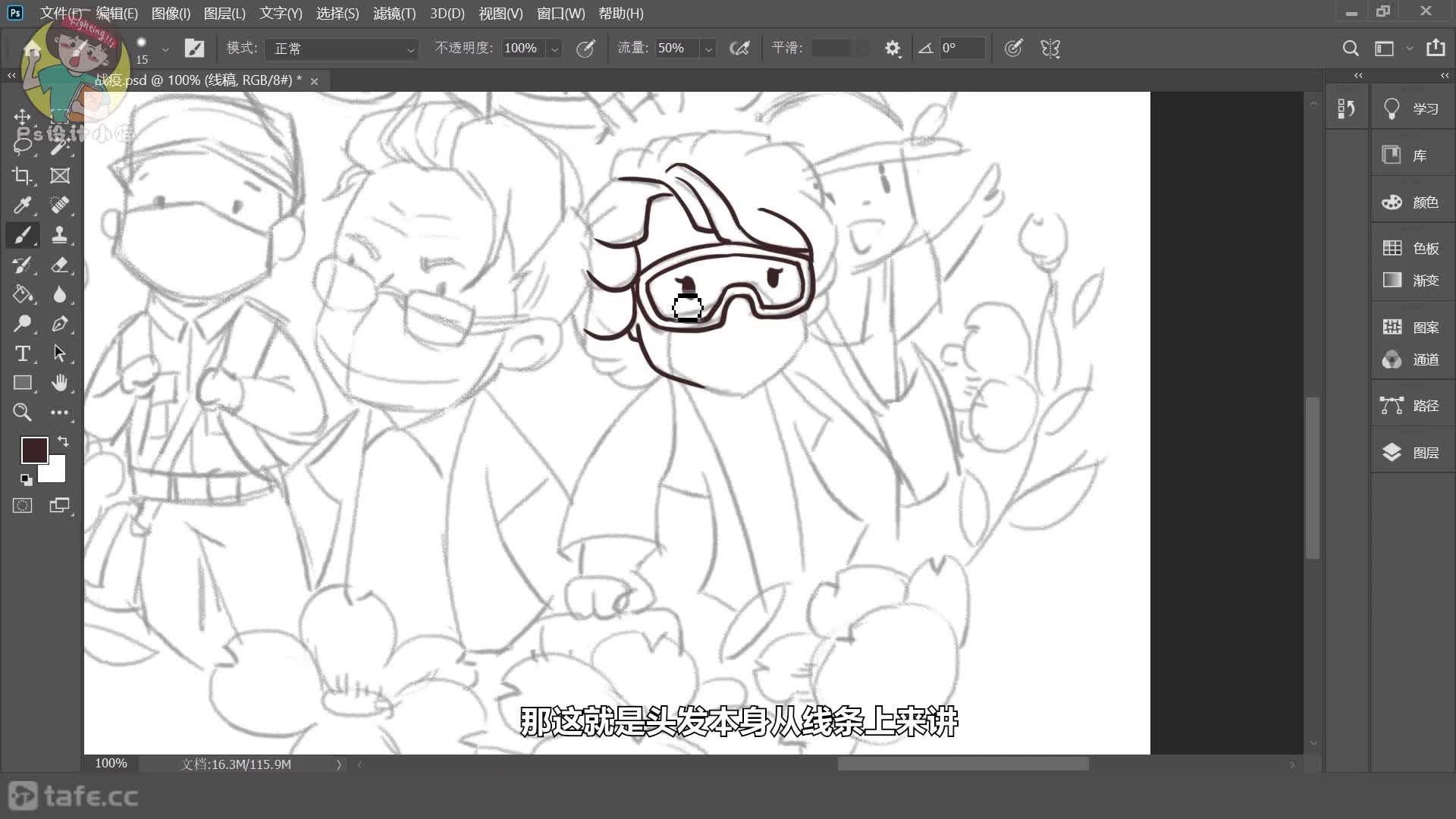The image size is (1456, 819).
Task: Change screen mode button
Action: (60, 506)
